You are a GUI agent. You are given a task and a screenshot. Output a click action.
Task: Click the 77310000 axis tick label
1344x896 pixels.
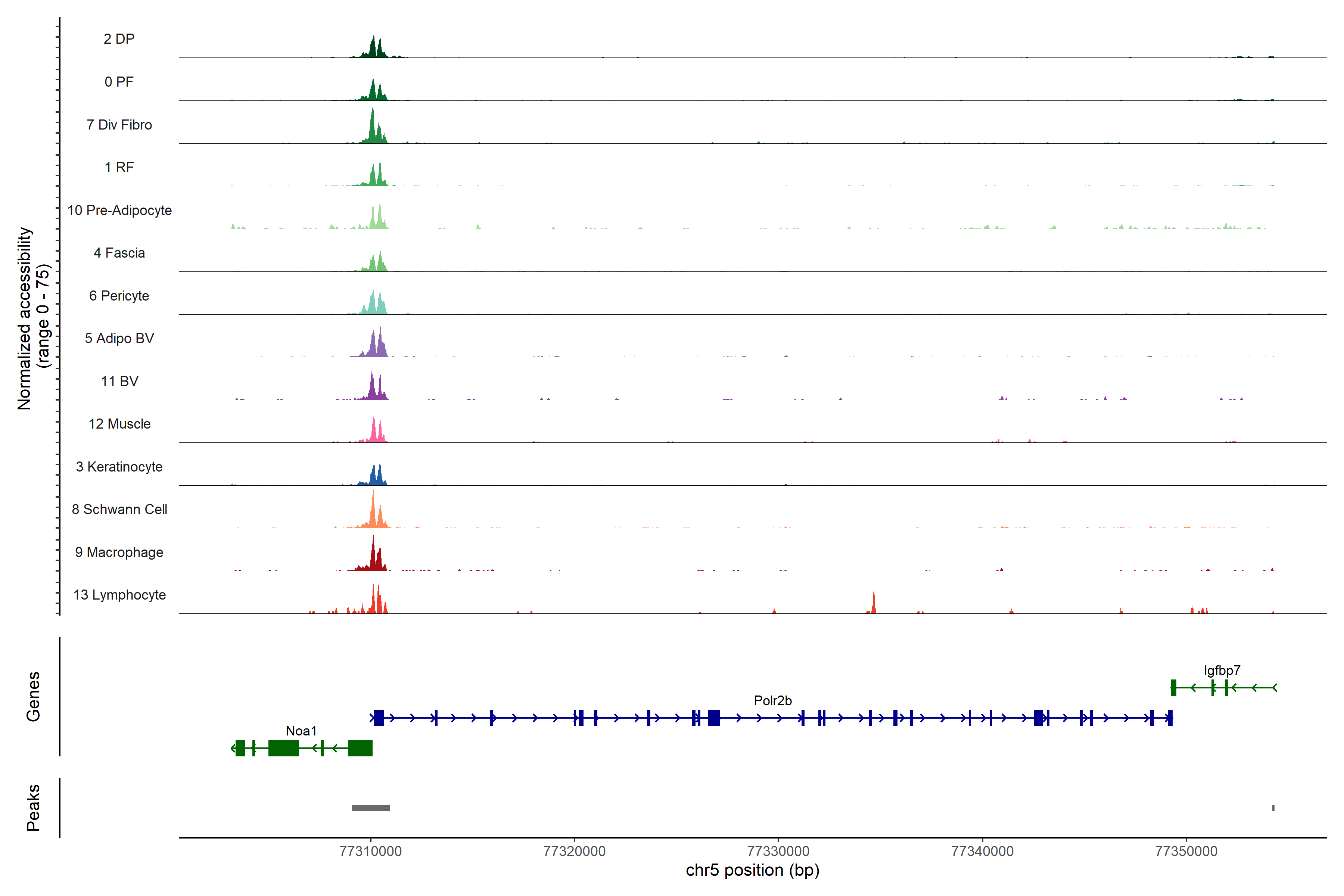point(370,851)
